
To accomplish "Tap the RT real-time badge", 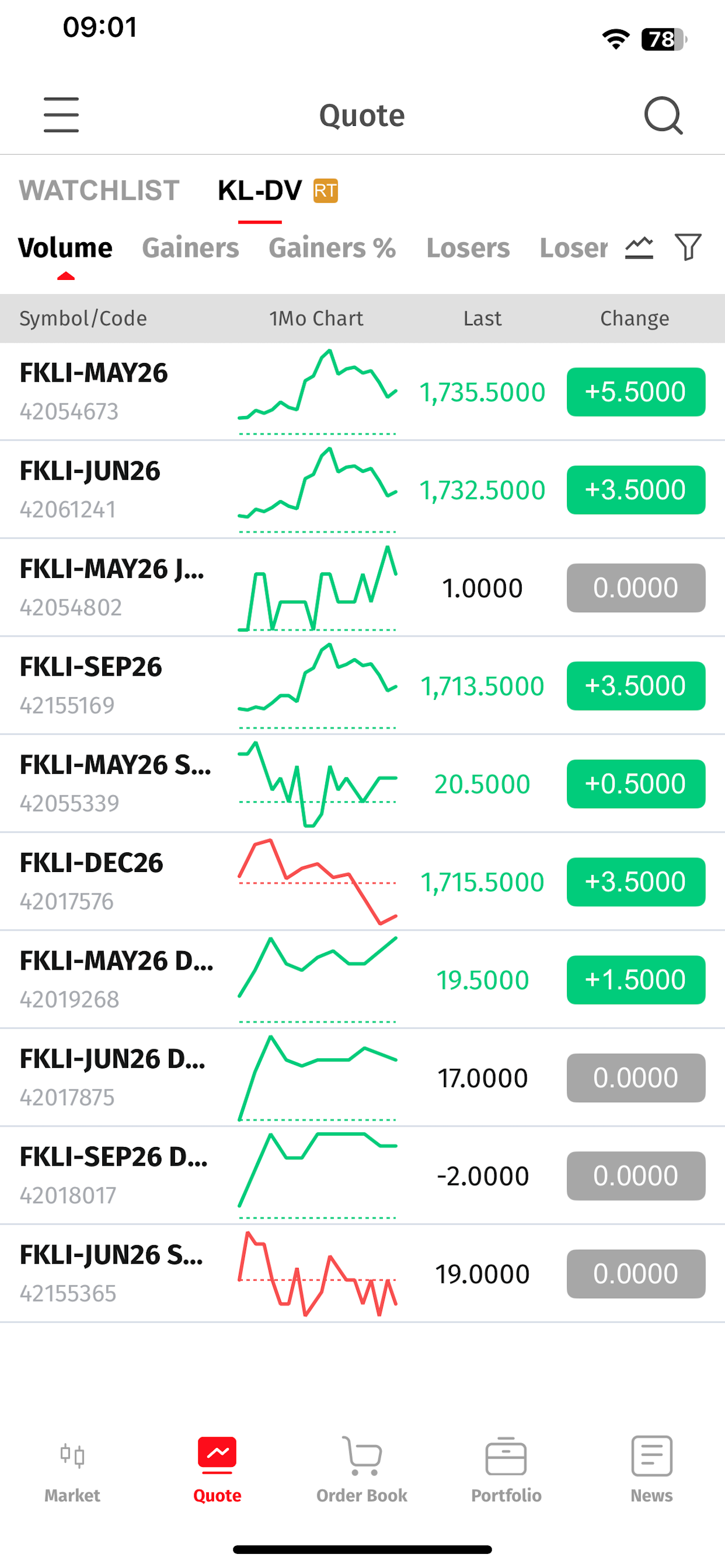I will point(326,191).
